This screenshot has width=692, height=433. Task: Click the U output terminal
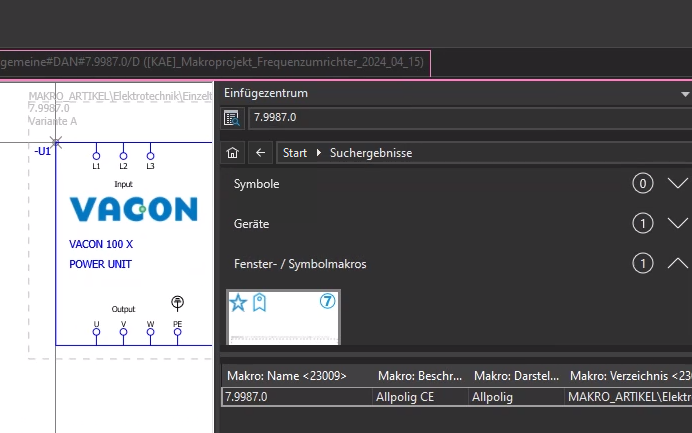[96, 332]
